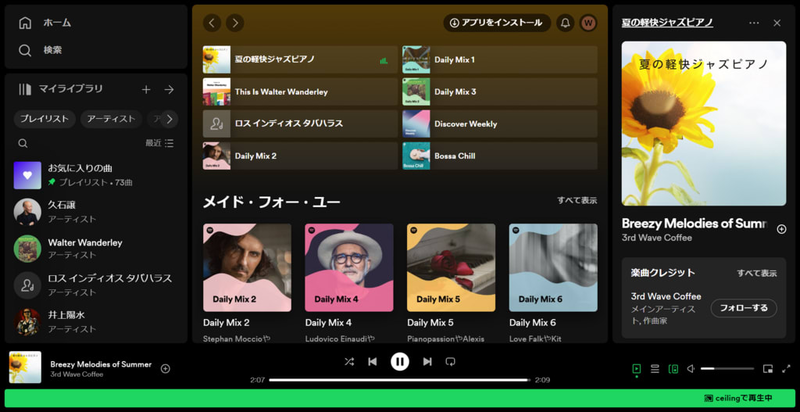Image resolution: width=800 pixels, height=412 pixels.
Task: Open the search page (検索)
Action: (41, 50)
